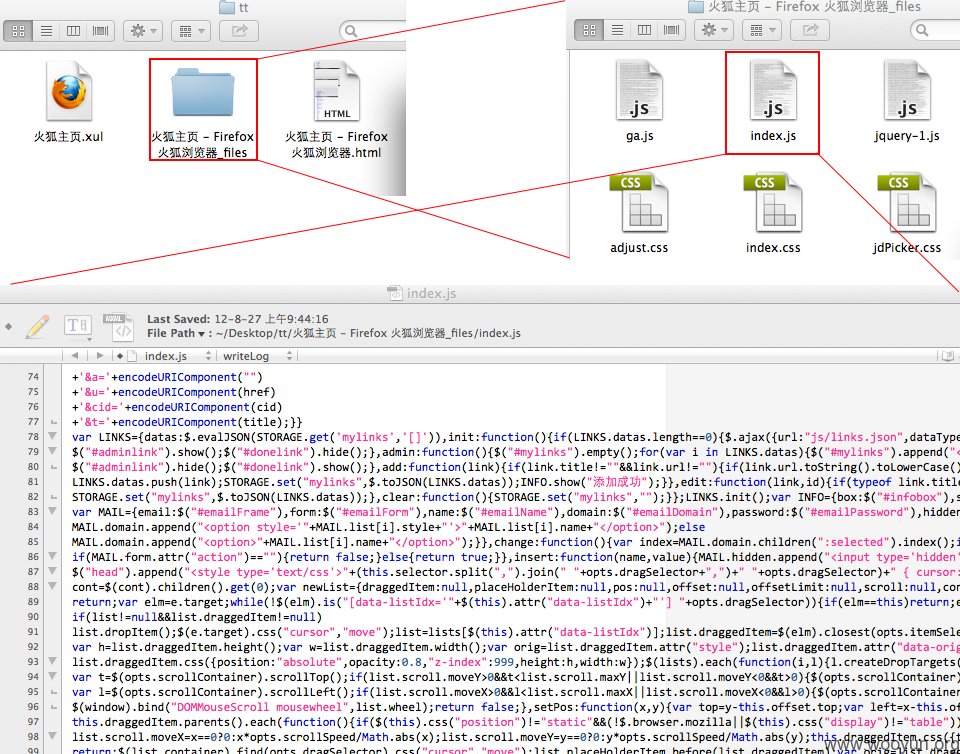Screen dimensions: 960x754
Task: Collapse the fold at line 78
Action: pyautogui.click(x=53, y=436)
